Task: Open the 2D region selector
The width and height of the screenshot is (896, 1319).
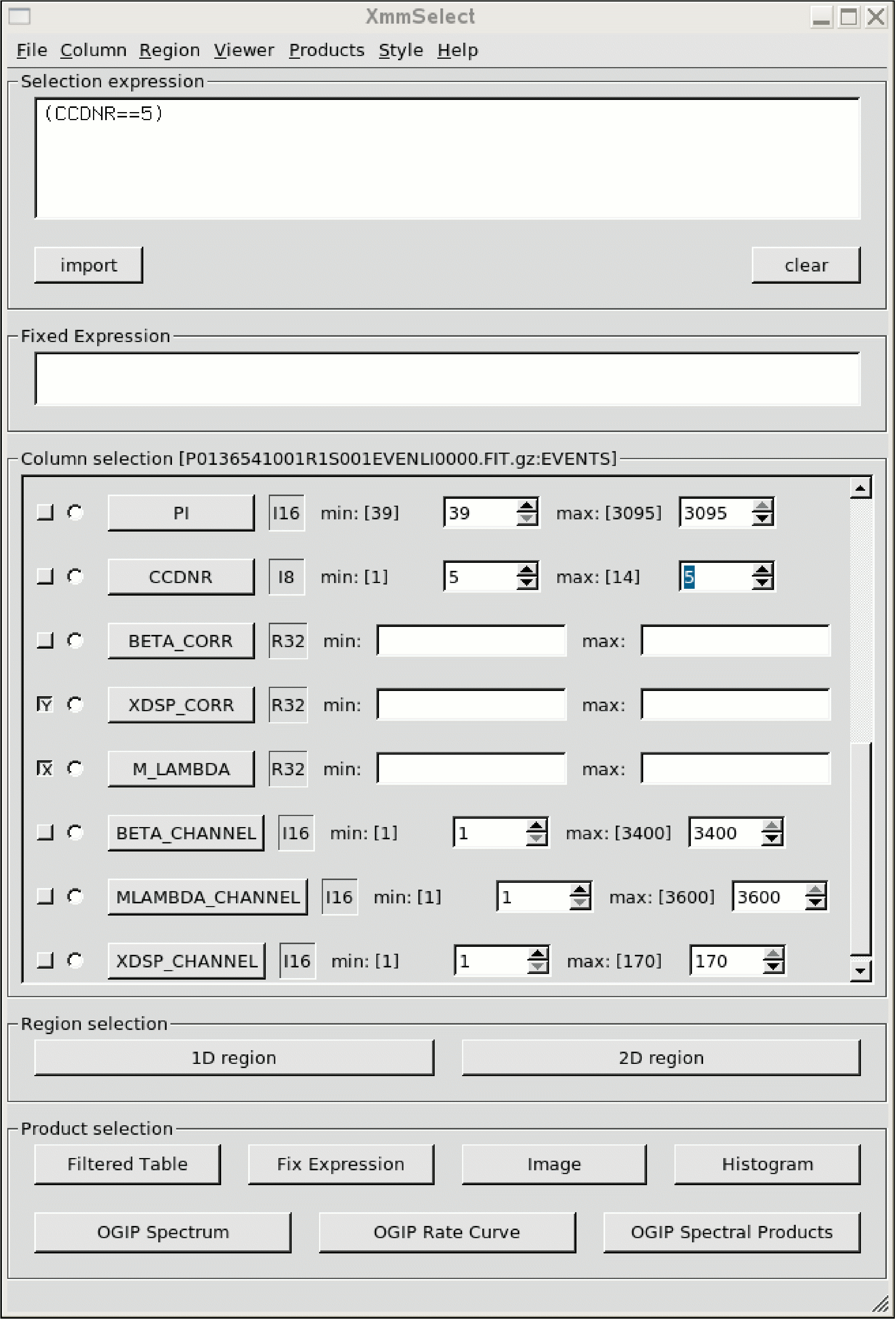Action: [x=661, y=1058]
